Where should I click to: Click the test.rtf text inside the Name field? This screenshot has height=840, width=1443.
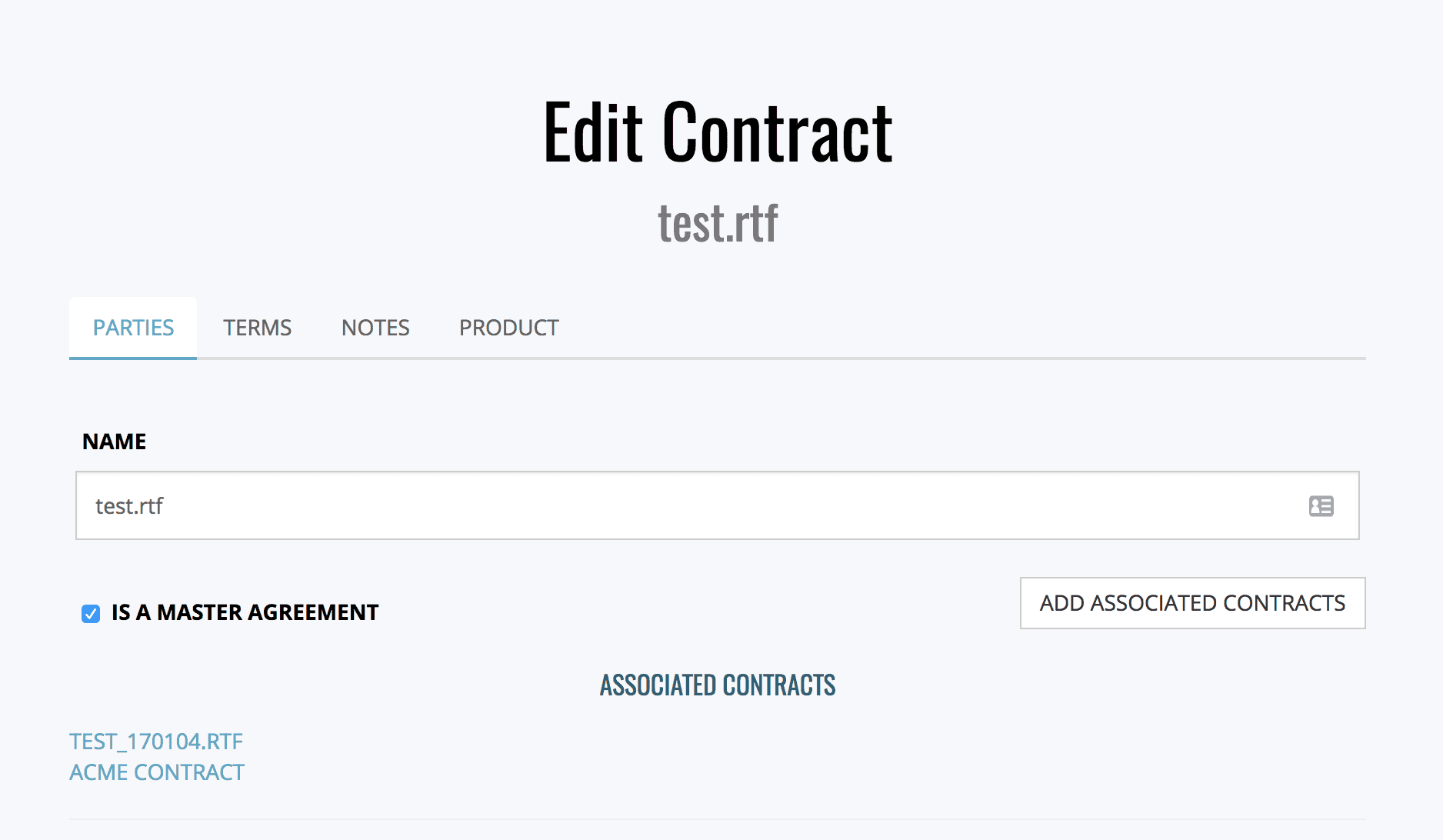pyautogui.click(x=129, y=506)
